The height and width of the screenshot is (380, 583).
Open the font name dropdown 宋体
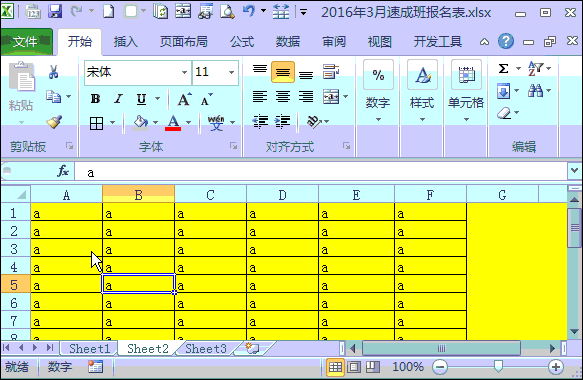[x=184, y=72]
